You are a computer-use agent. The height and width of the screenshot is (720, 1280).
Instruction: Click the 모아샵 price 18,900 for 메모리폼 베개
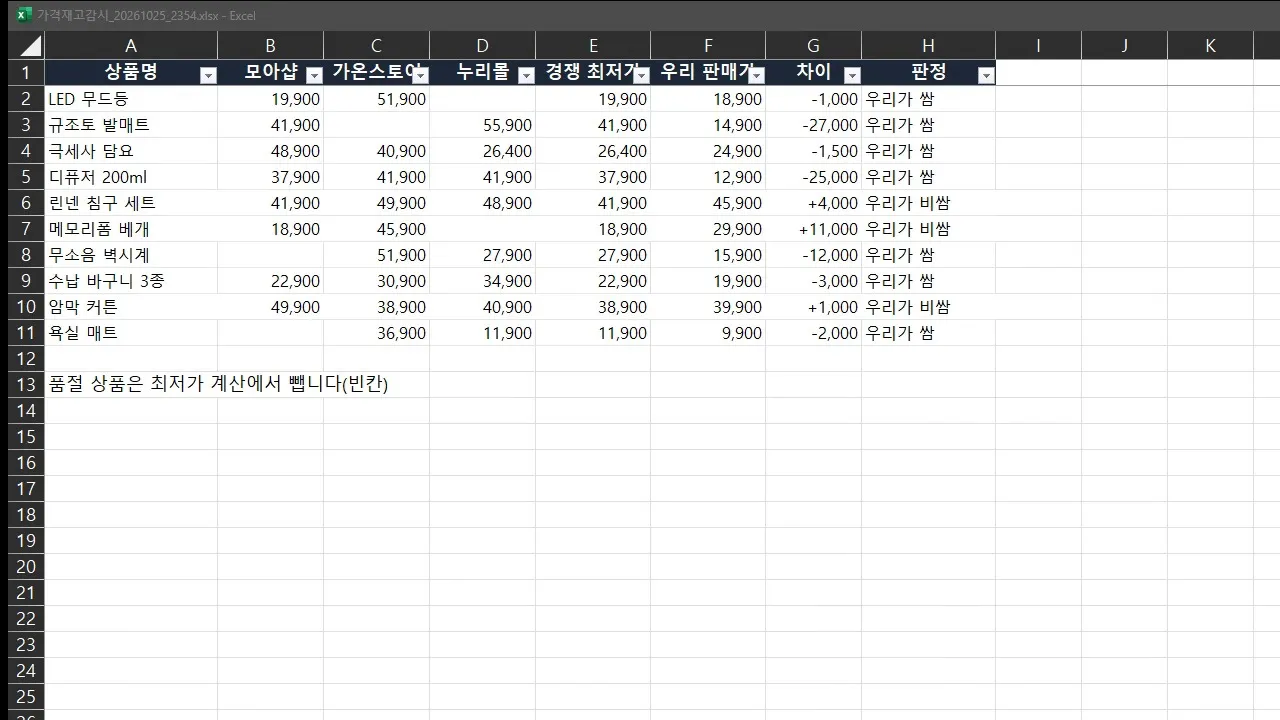271,229
